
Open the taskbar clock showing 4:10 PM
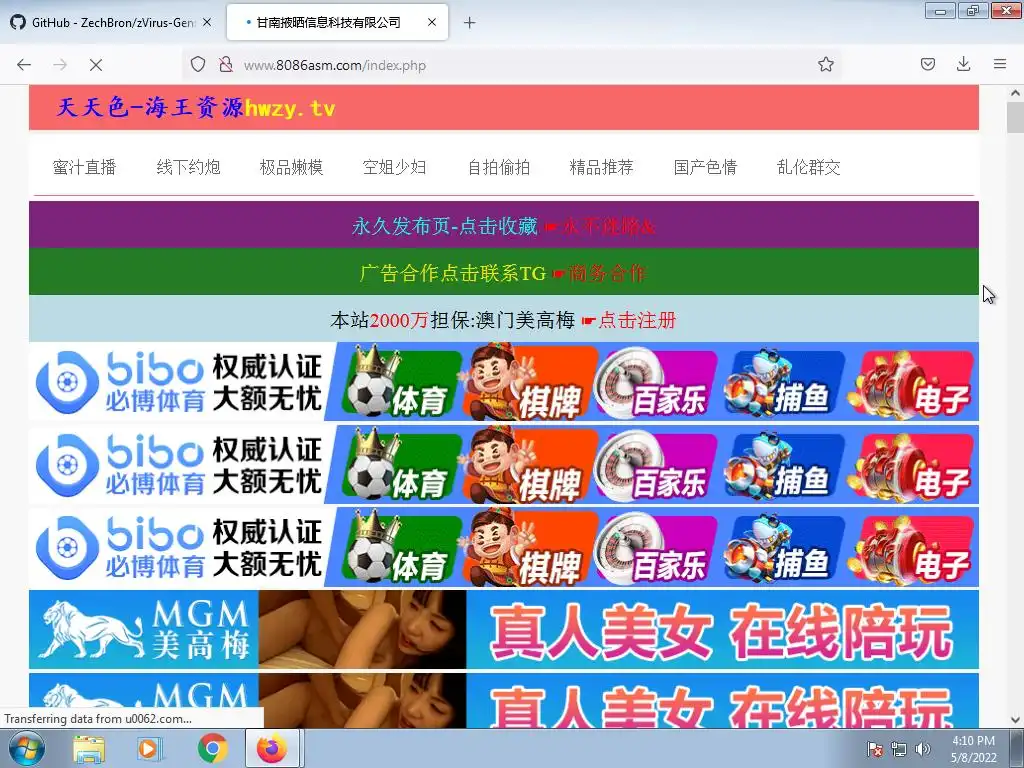pyautogui.click(x=974, y=749)
